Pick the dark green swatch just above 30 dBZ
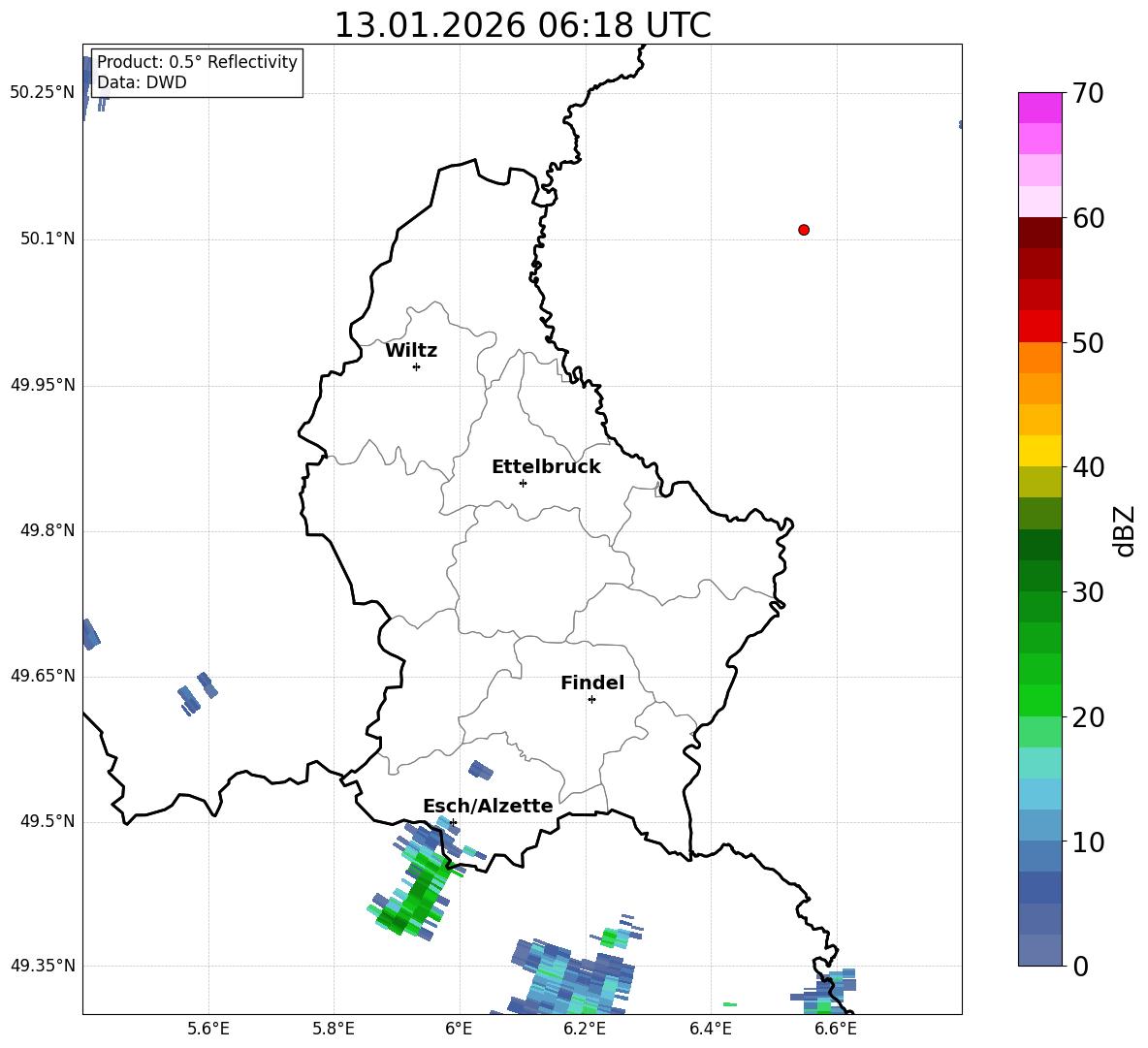 point(1039,576)
